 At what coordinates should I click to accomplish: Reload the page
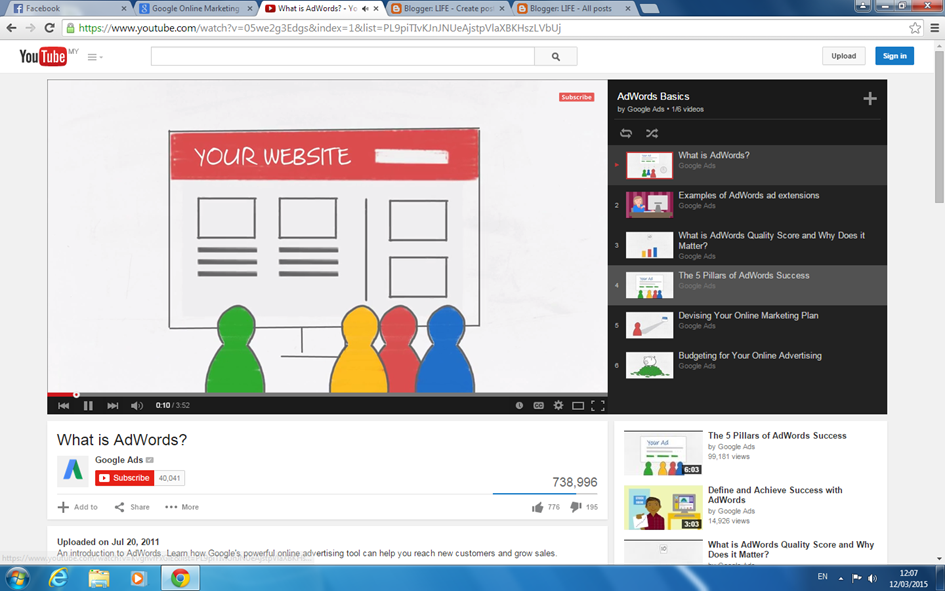coord(49,28)
